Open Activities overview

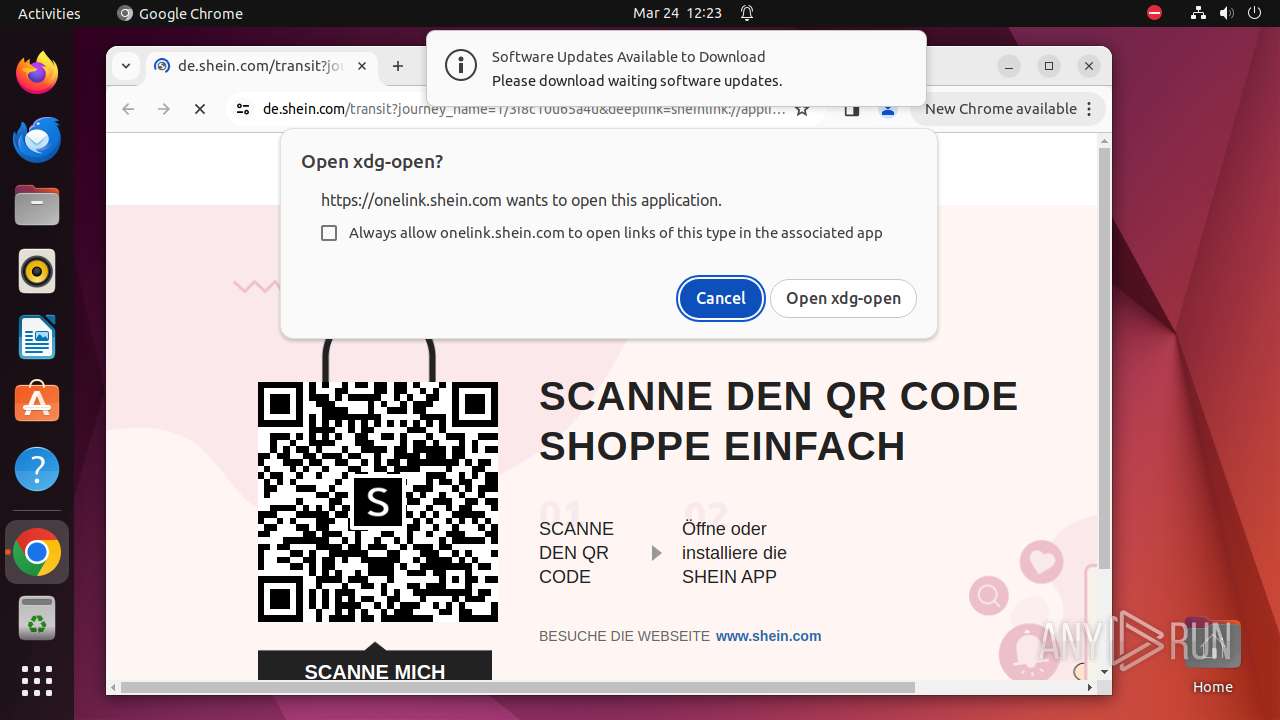pyautogui.click(x=49, y=13)
